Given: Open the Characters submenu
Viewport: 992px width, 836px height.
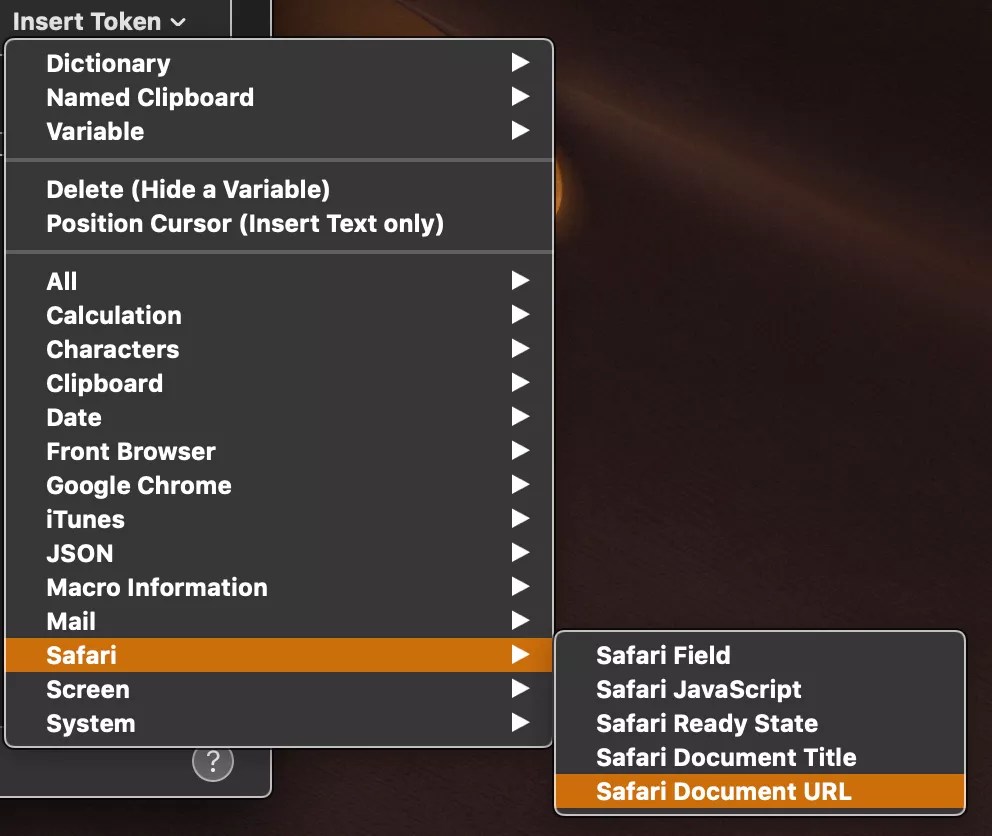Looking at the screenshot, I should tap(112, 349).
